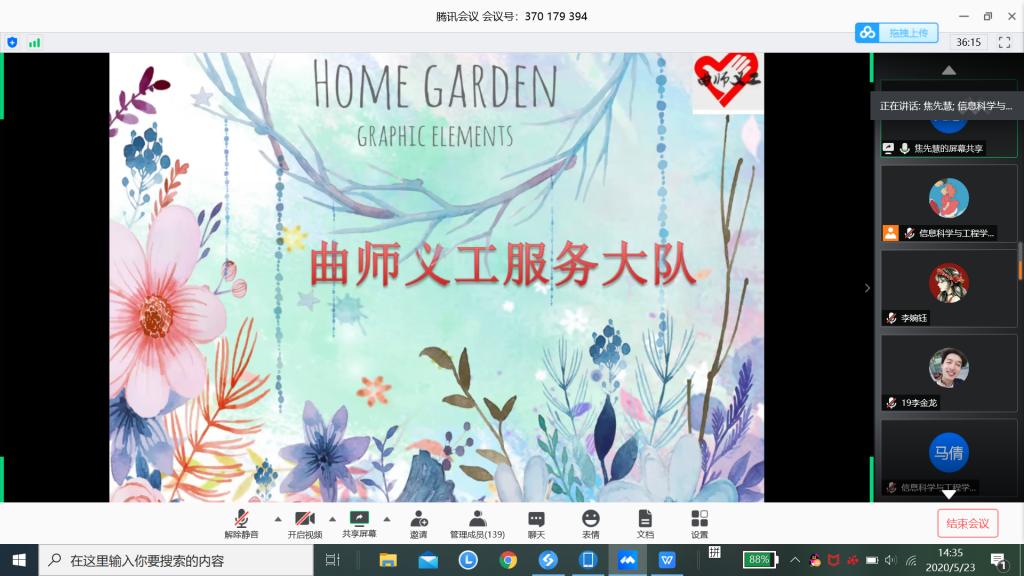Image resolution: width=1024 pixels, height=576 pixels.
Task: Open the chat panel (聊天)
Action: pos(538,521)
